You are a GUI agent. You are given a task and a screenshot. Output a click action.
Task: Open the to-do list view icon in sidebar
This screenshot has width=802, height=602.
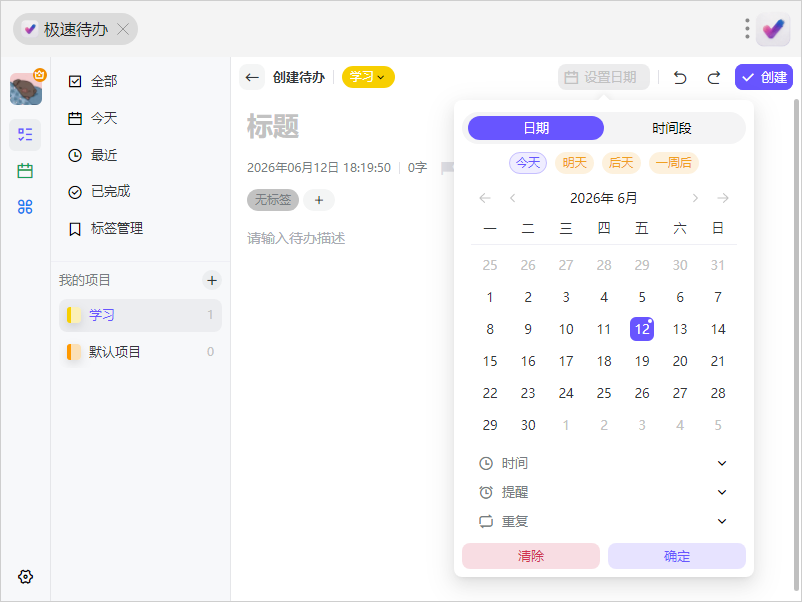(x=25, y=135)
